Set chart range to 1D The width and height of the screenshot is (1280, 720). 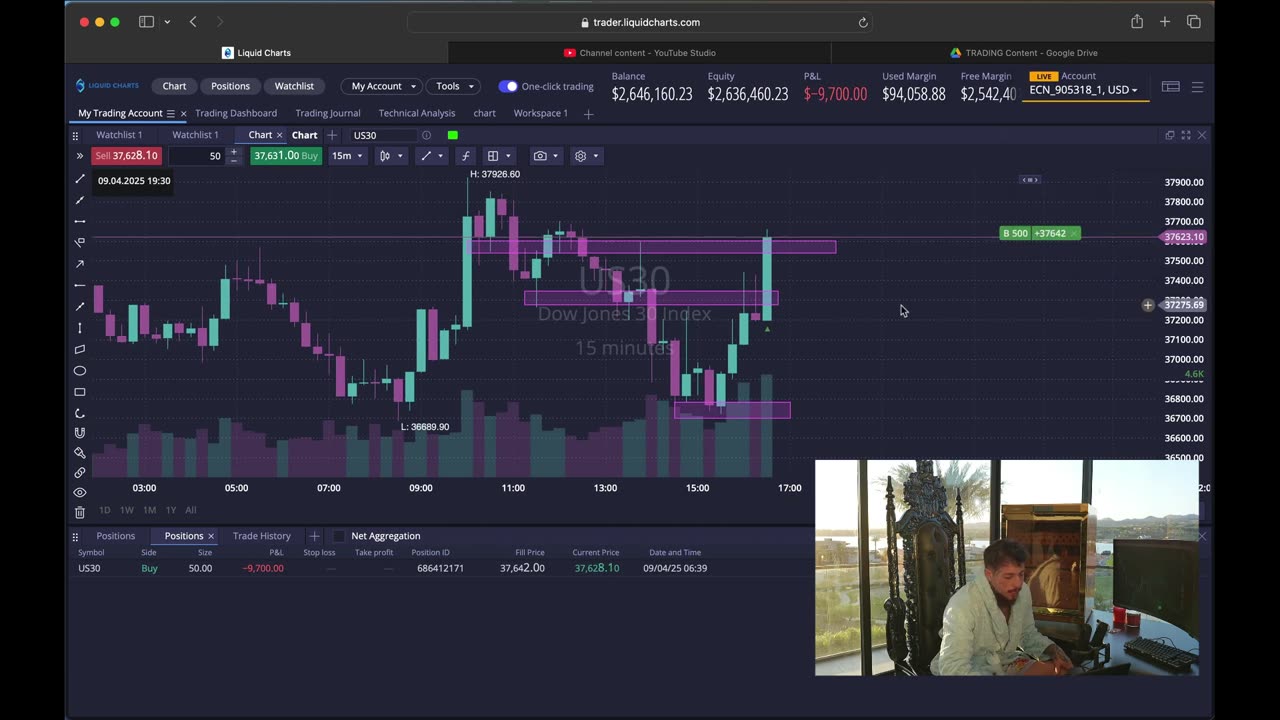click(x=104, y=510)
